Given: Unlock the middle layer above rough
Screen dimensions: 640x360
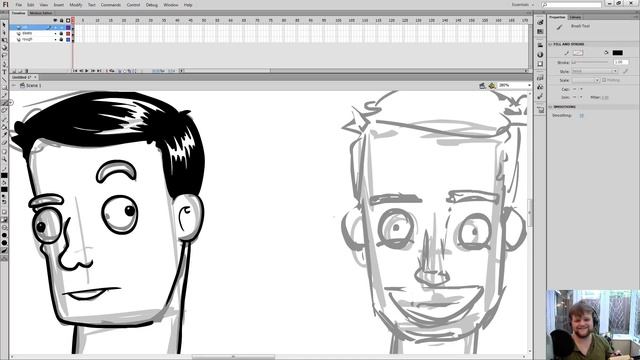Looking at the screenshot, I should point(62,33).
